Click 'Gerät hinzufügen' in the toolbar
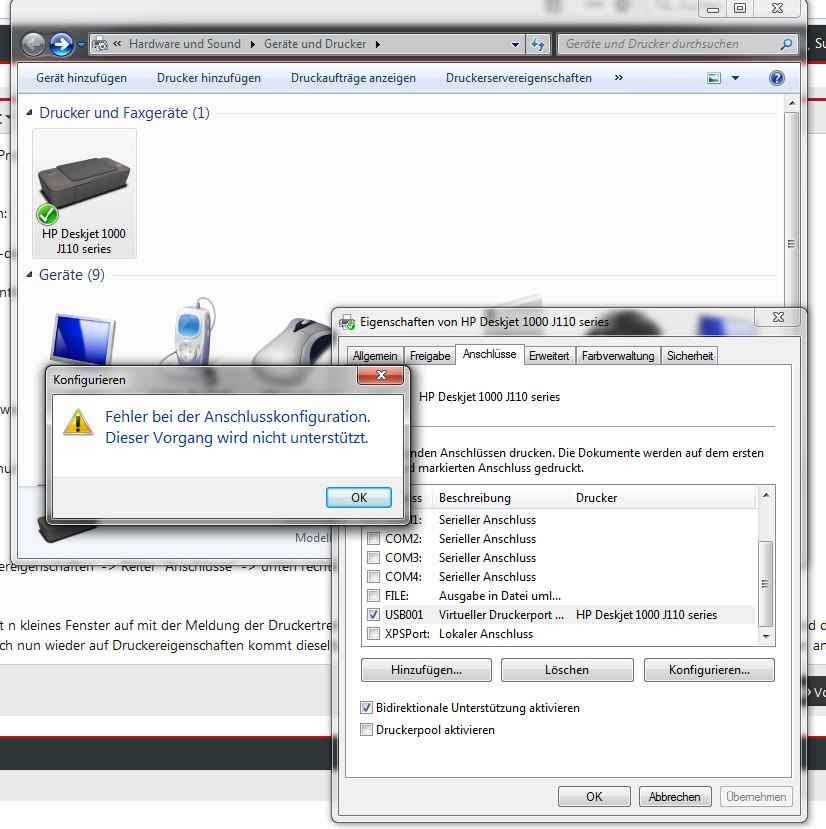The image size is (826, 829). click(x=81, y=78)
